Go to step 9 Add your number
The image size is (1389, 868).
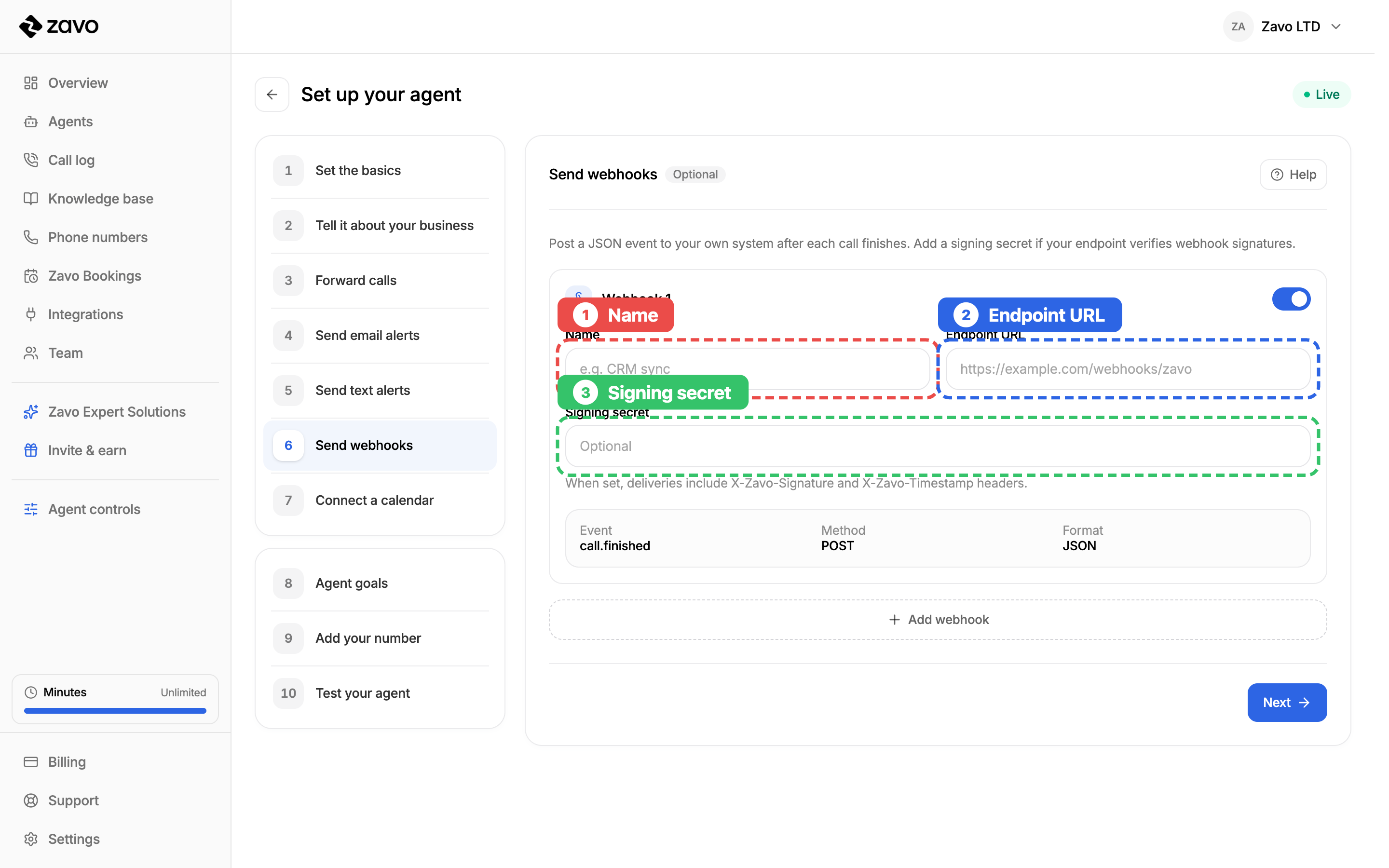pos(380,638)
